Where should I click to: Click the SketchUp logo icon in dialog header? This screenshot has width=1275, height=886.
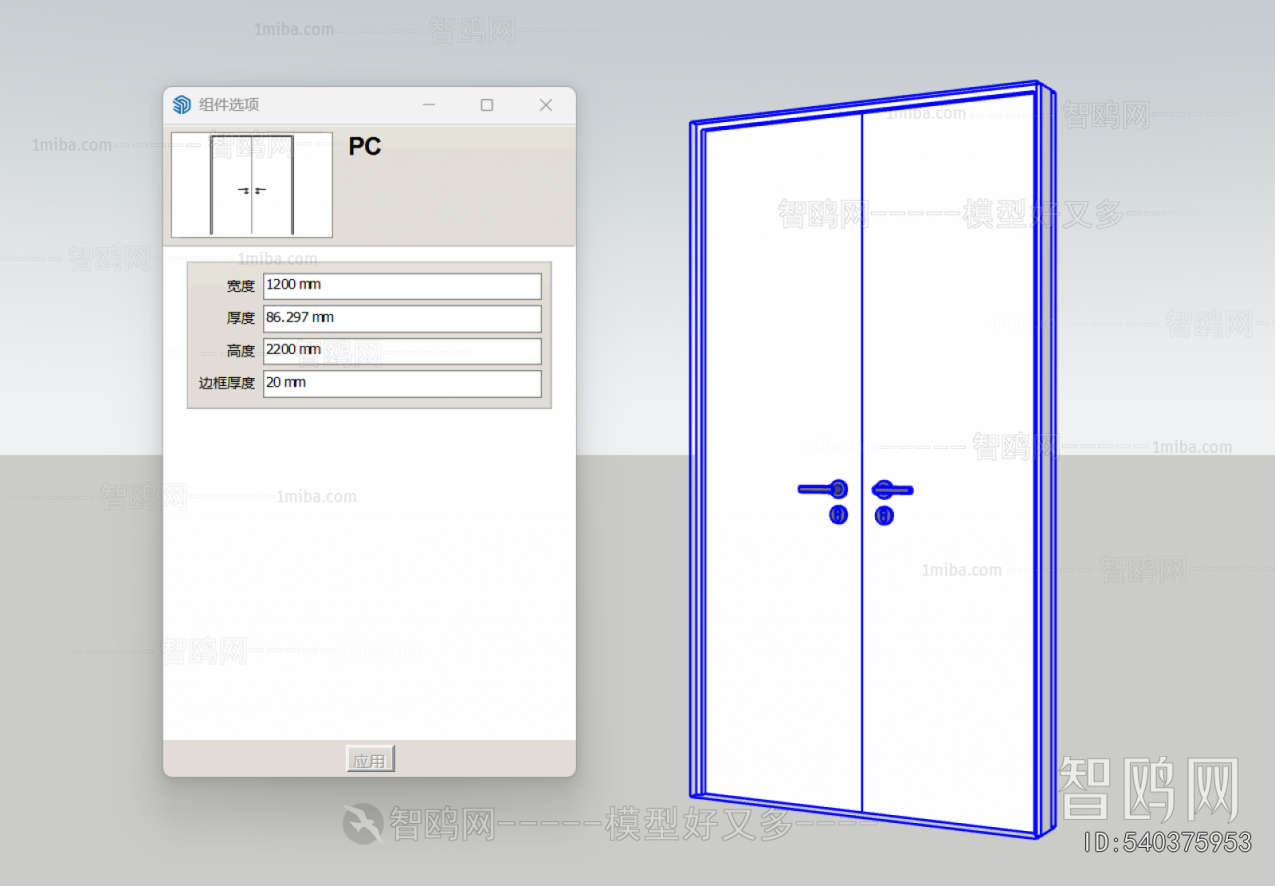tap(181, 104)
